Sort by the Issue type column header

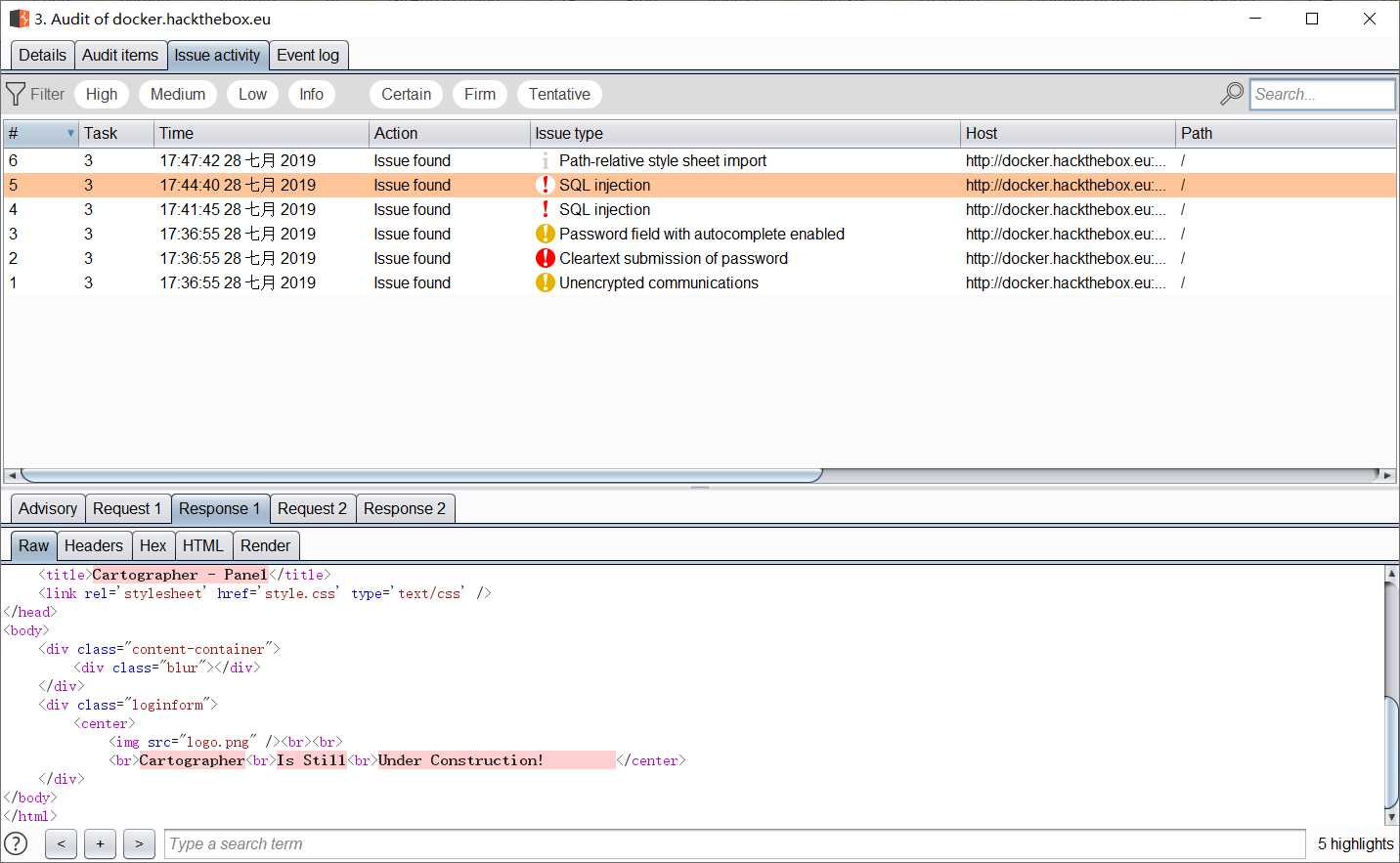pos(745,133)
